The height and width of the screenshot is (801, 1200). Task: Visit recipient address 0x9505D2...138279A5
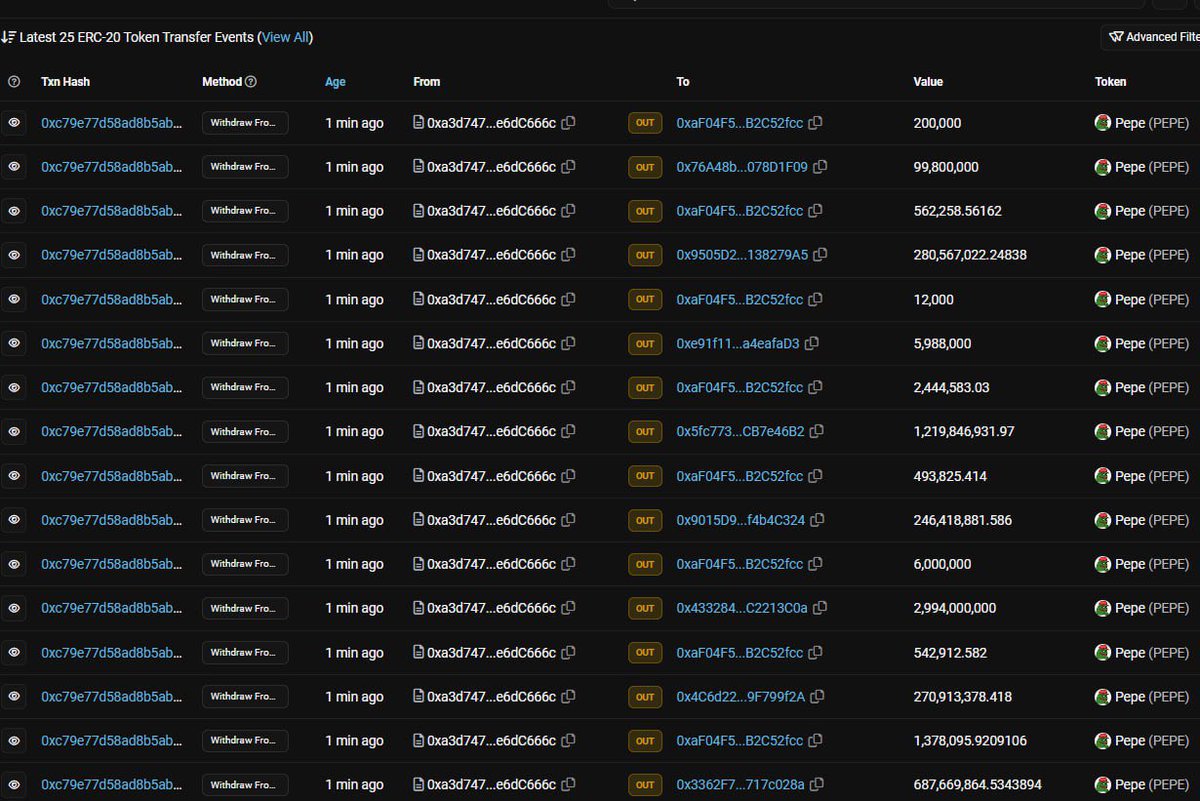coord(742,255)
